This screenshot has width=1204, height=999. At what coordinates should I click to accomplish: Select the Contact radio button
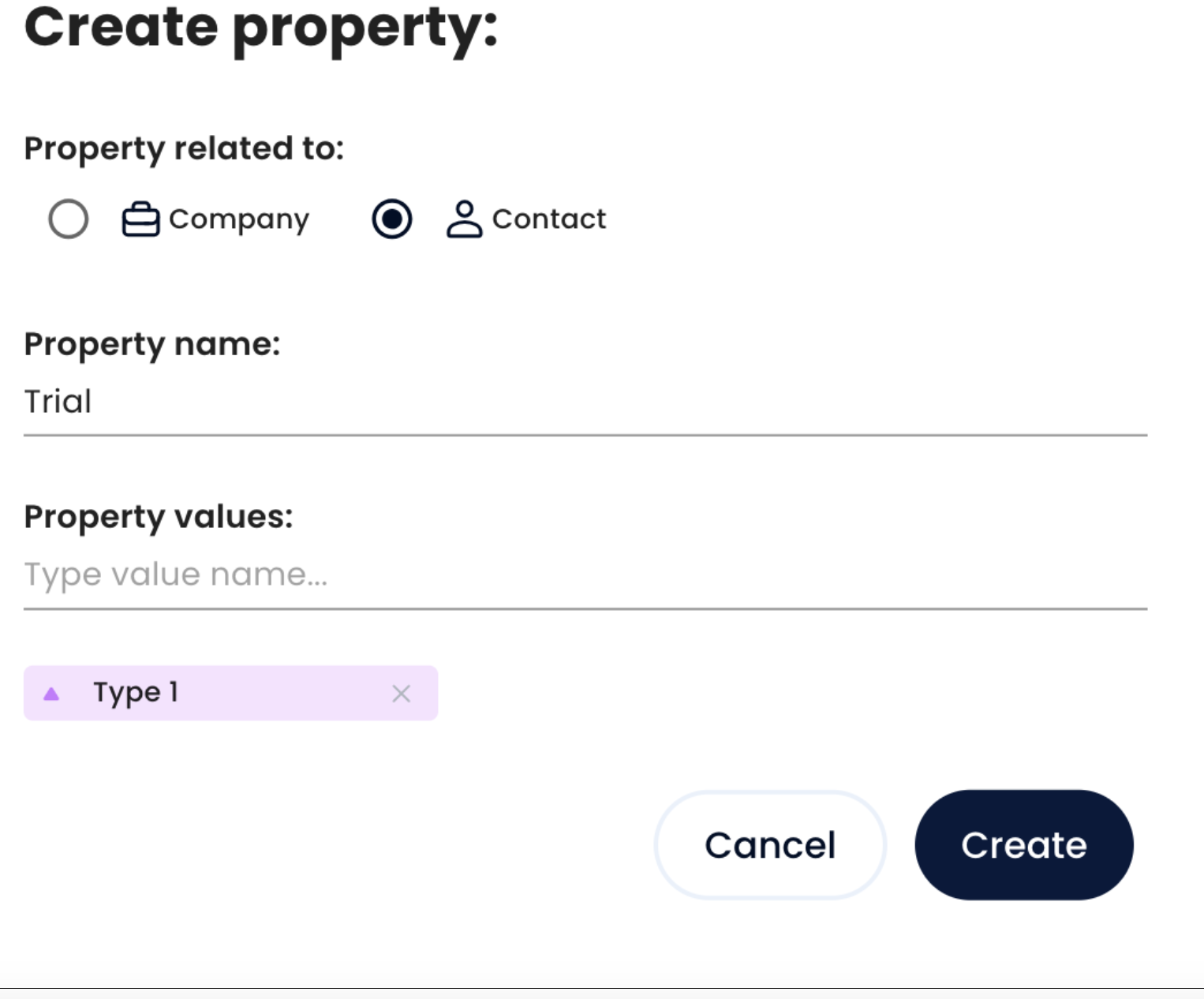(392, 219)
